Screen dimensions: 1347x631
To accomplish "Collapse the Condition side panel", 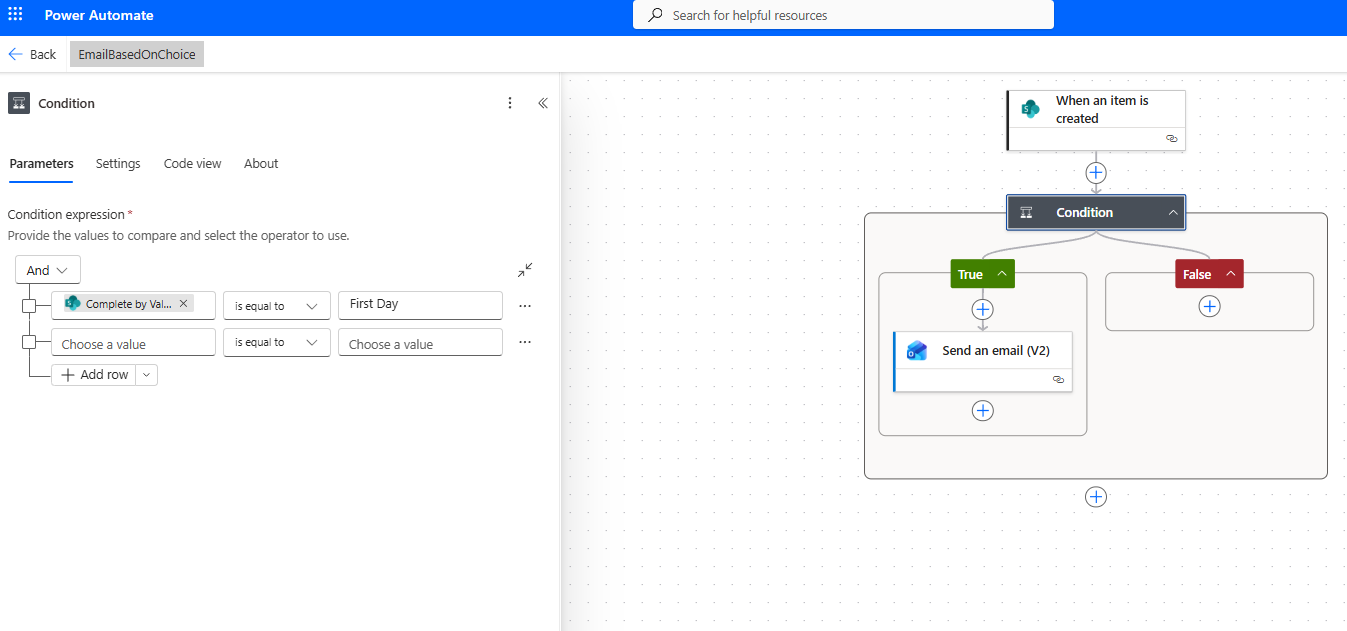I will [543, 103].
